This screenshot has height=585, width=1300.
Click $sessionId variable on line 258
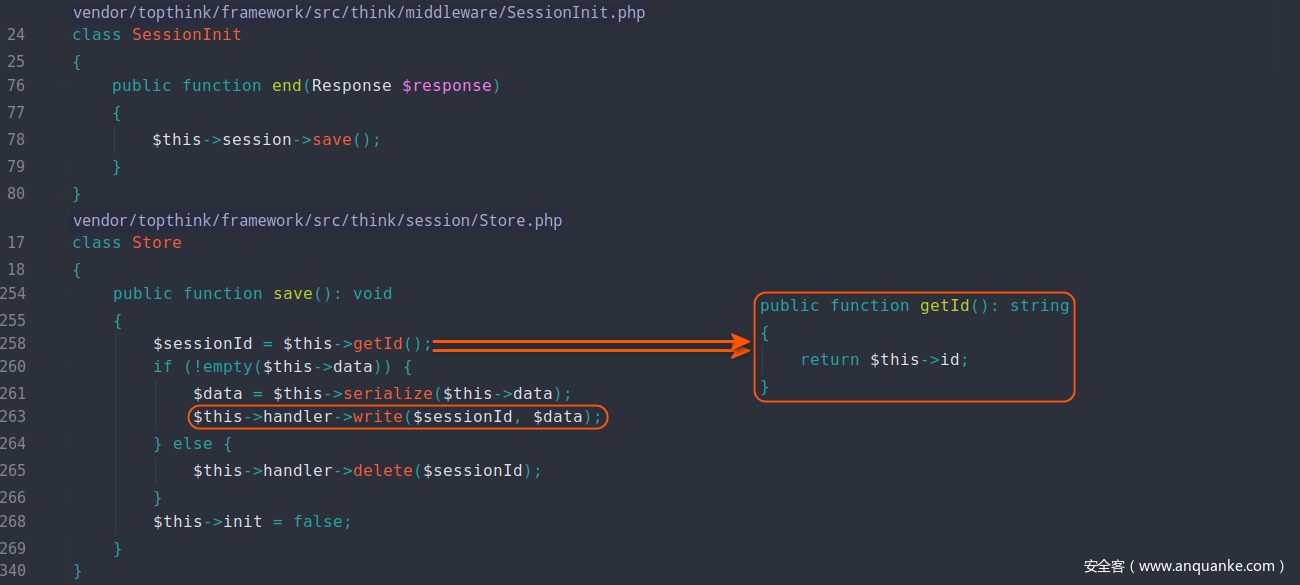click(x=203, y=343)
